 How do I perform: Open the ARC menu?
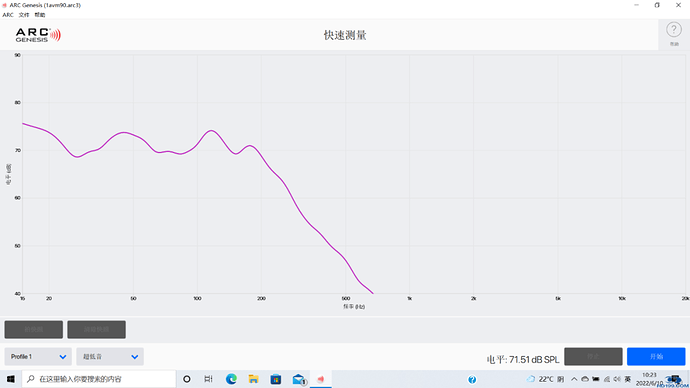click(8, 15)
